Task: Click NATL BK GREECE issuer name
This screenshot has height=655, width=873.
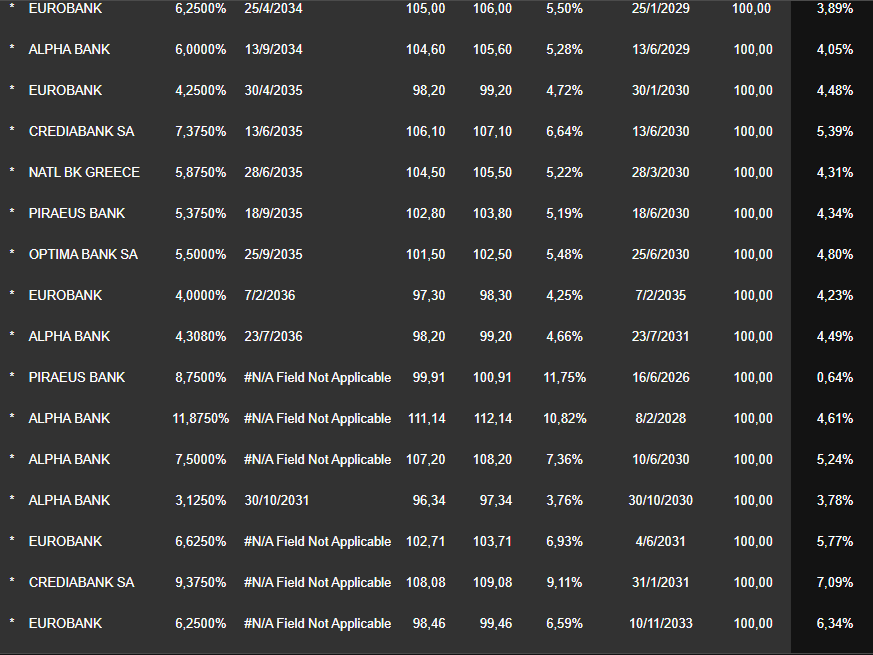Action: (84, 172)
